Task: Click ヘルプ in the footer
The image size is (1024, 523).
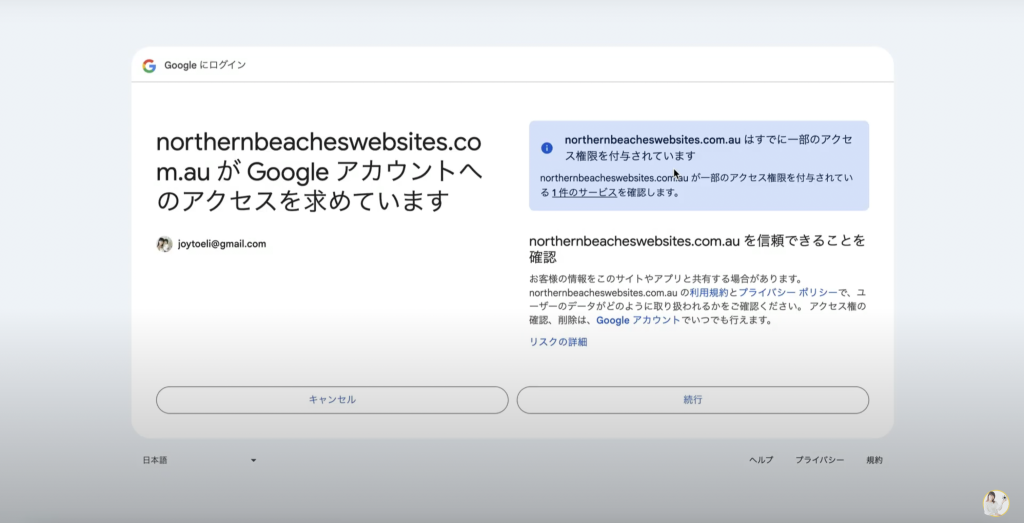Action: tap(761, 460)
